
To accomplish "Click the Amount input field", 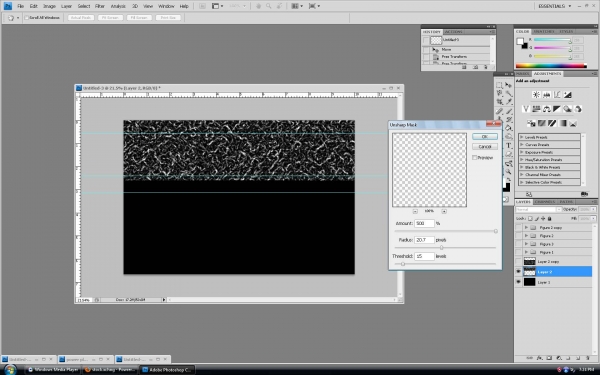I will [424, 223].
